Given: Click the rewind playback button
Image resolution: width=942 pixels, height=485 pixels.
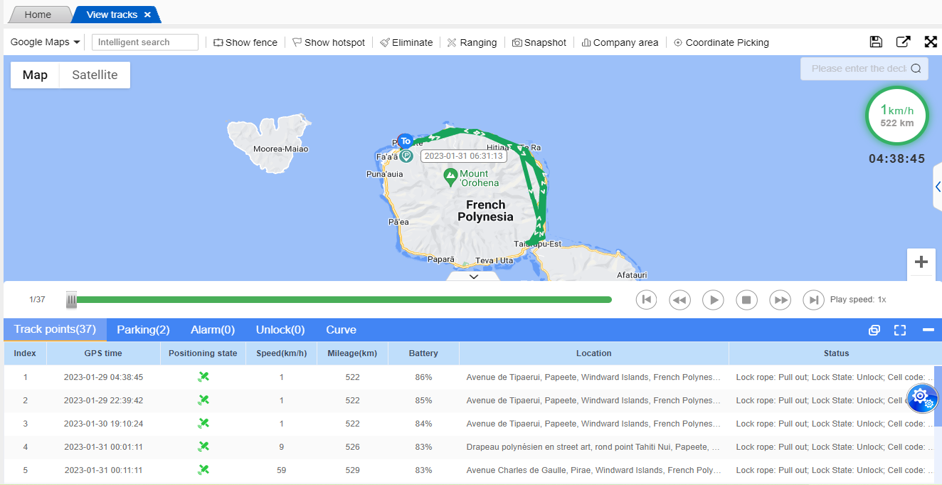Looking at the screenshot, I should [679, 300].
